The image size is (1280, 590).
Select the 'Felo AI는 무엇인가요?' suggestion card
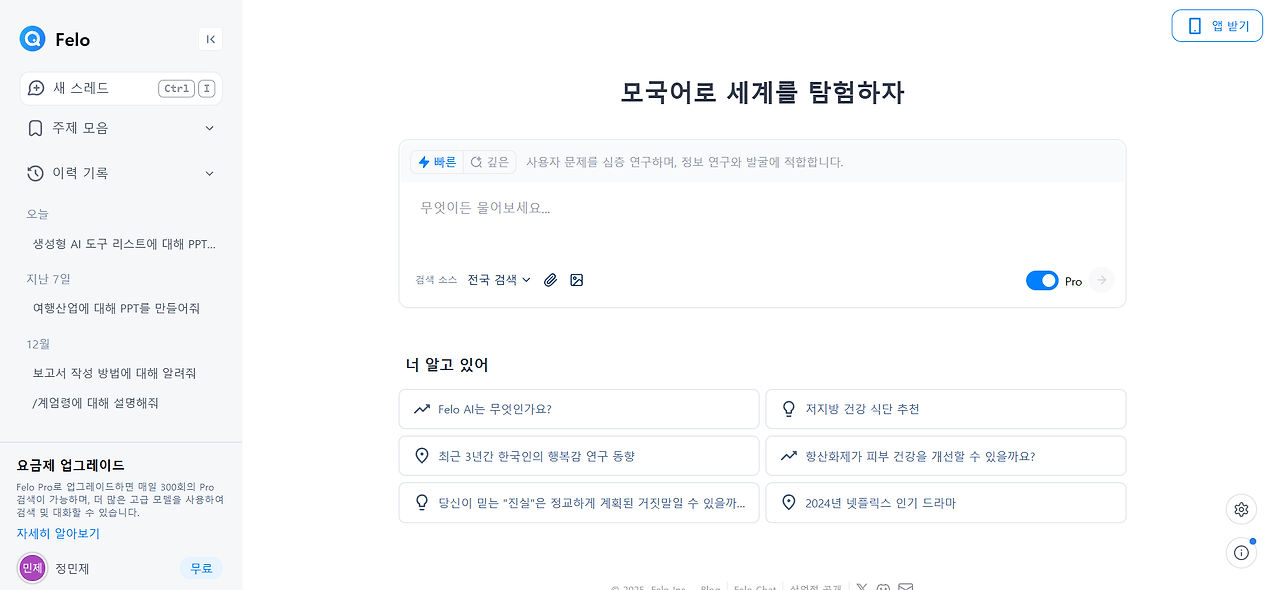pos(578,409)
